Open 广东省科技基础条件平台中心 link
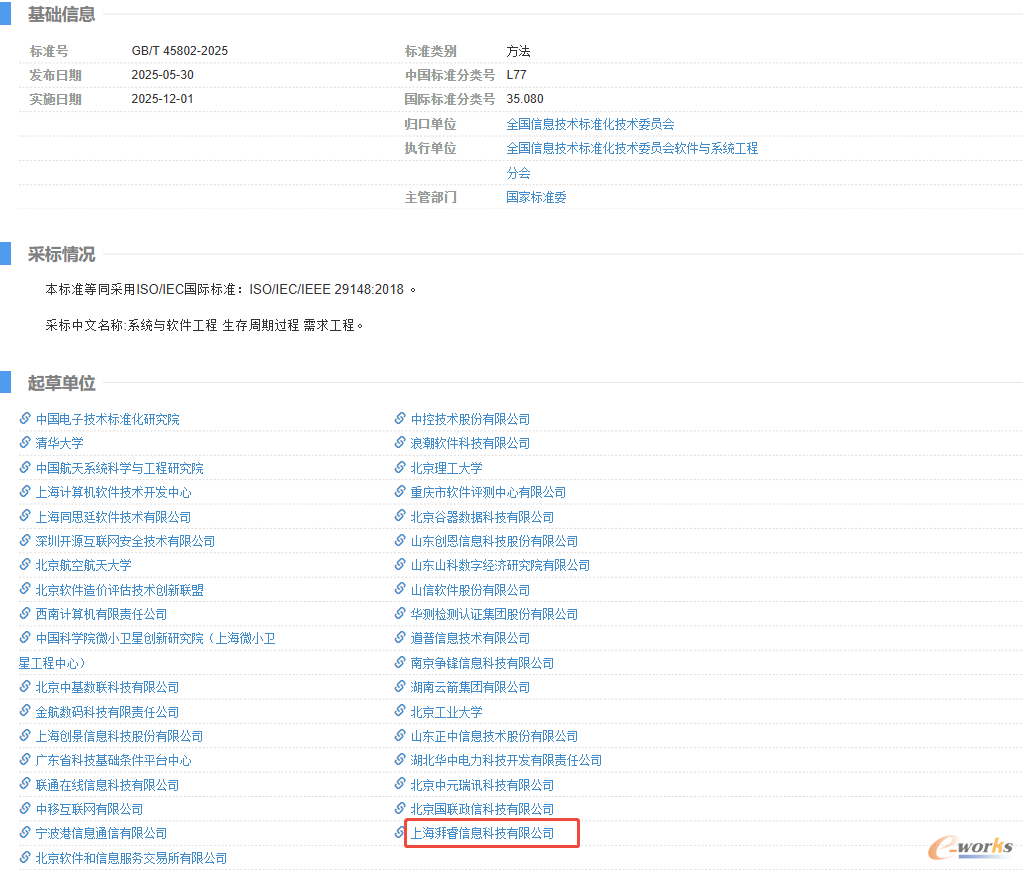 pos(114,760)
